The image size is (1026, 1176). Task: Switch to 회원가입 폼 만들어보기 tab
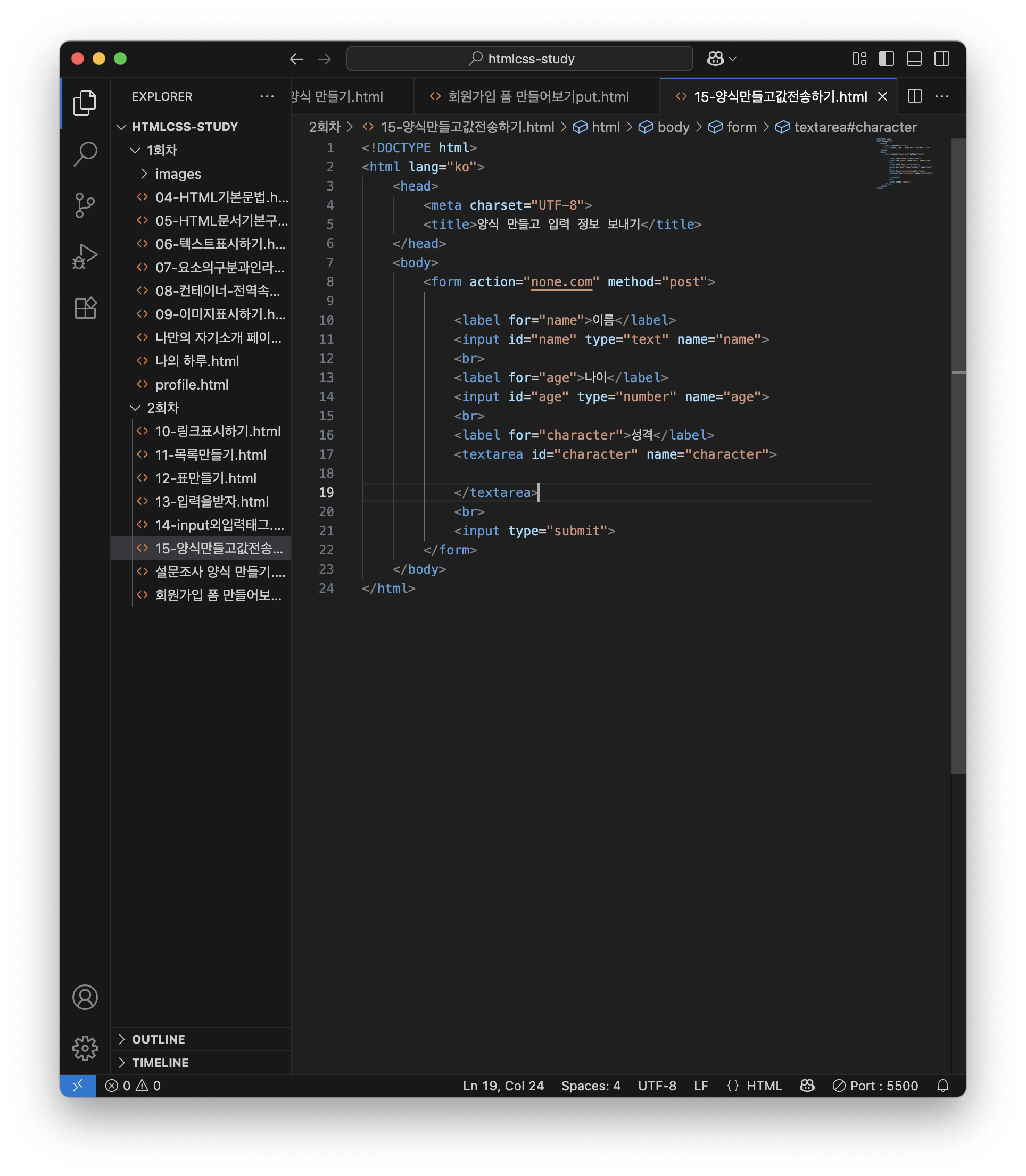tap(537, 96)
